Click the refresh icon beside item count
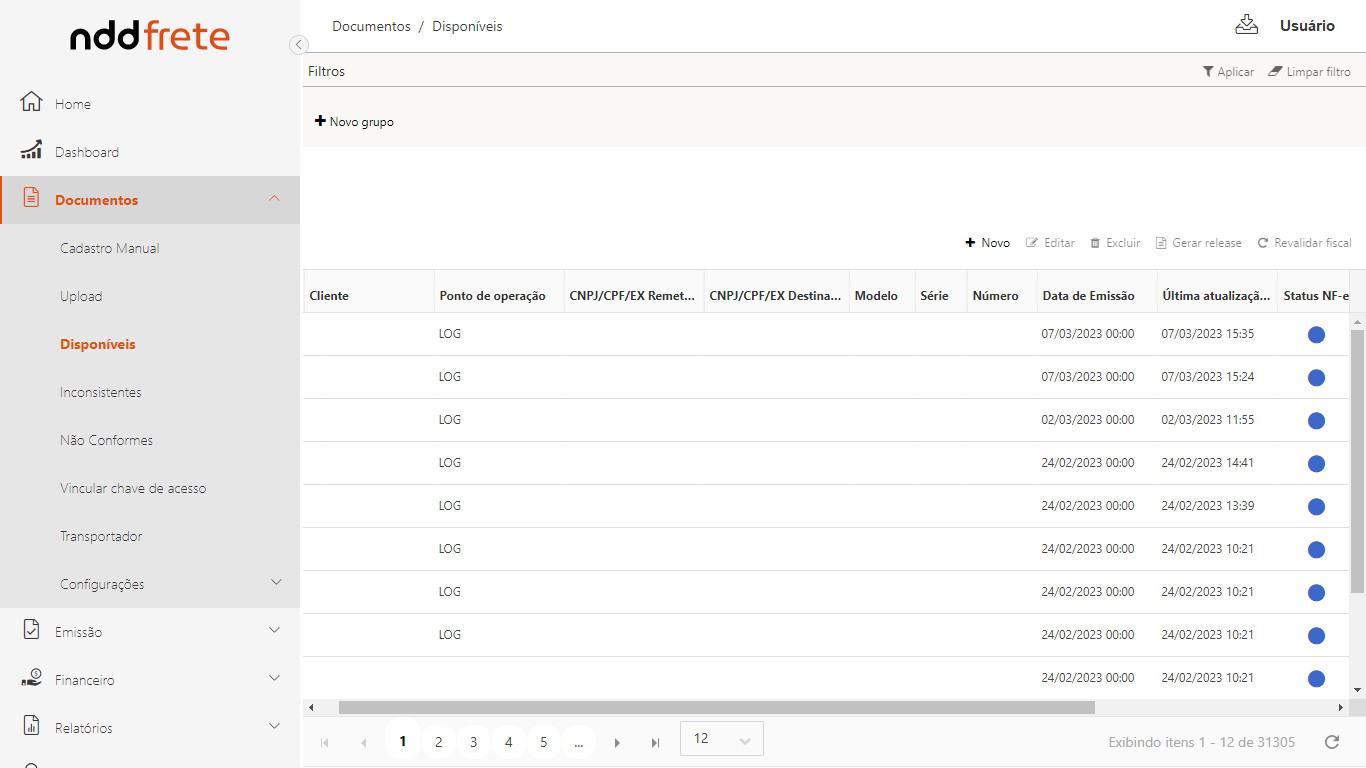The width and height of the screenshot is (1366, 768). tap(1331, 742)
